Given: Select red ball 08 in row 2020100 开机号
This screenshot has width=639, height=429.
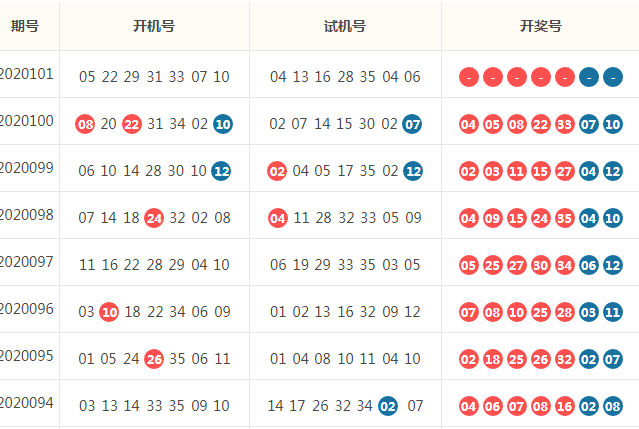Looking at the screenshot, I should (85, 124).
